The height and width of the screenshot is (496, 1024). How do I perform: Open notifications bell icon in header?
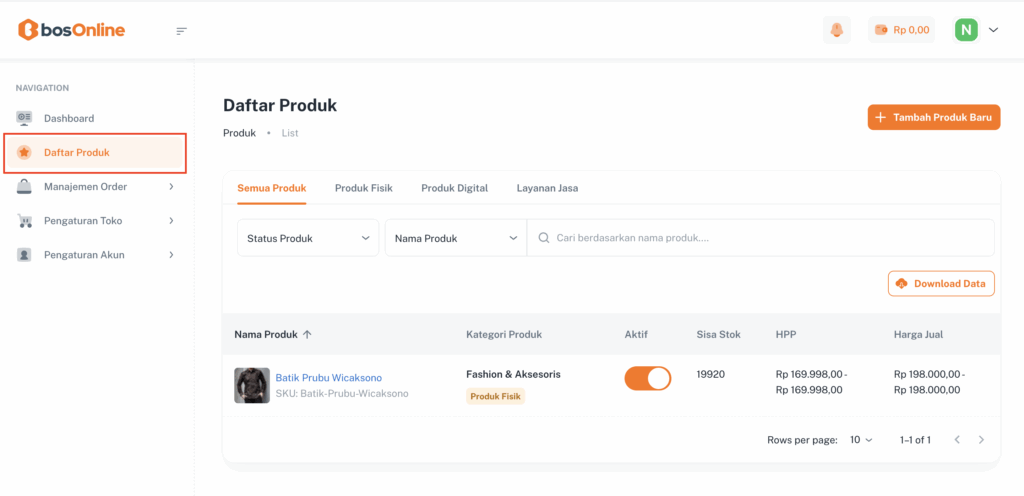tap(837, 30)
